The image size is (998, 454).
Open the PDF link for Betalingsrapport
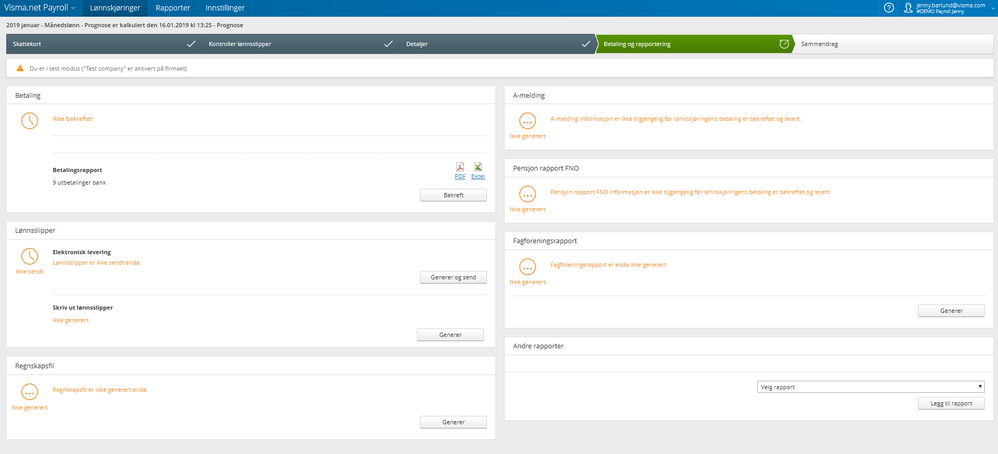[460, 176]
